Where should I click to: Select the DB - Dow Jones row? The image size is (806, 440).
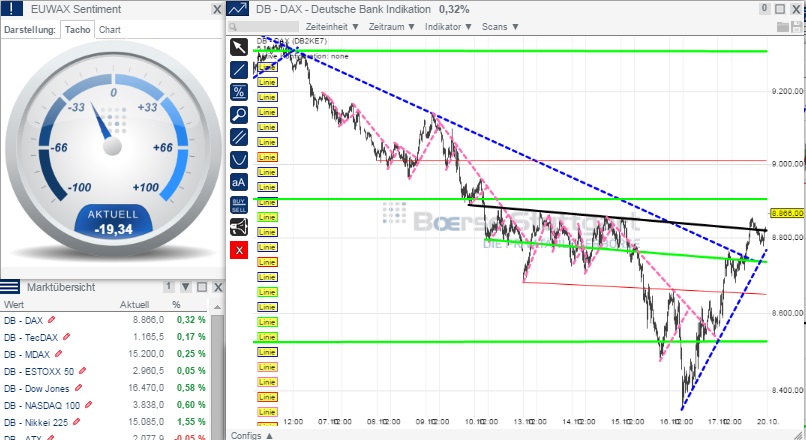(105, 388)
